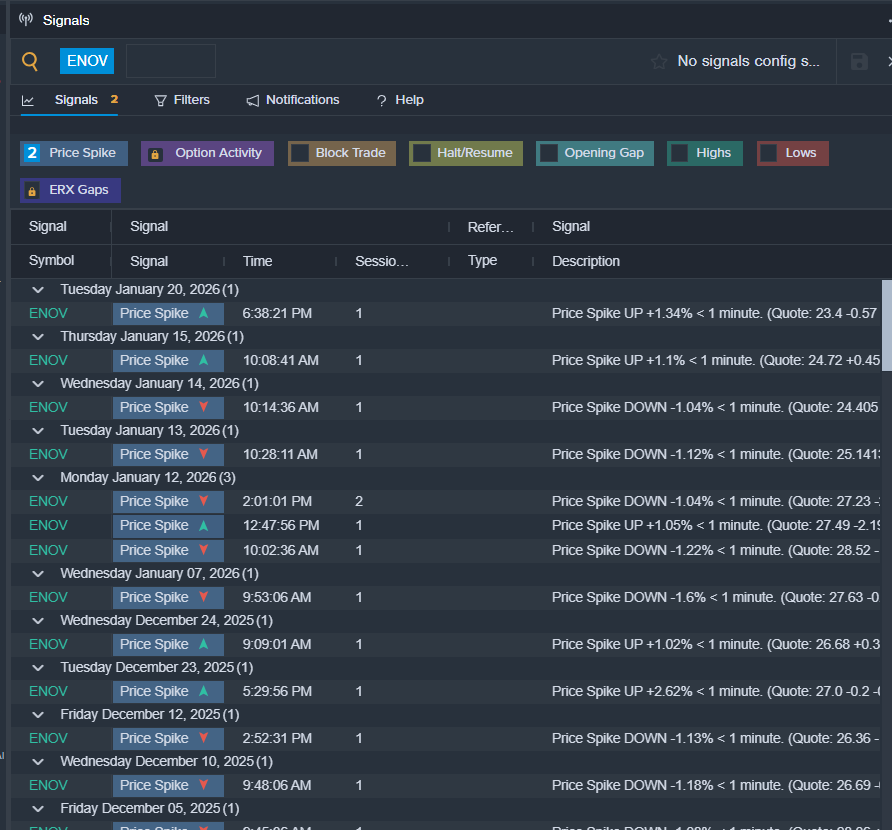Check the Opening Gap signal filter
This screenshot has height=830, width=892.
(x=549, y=153)
